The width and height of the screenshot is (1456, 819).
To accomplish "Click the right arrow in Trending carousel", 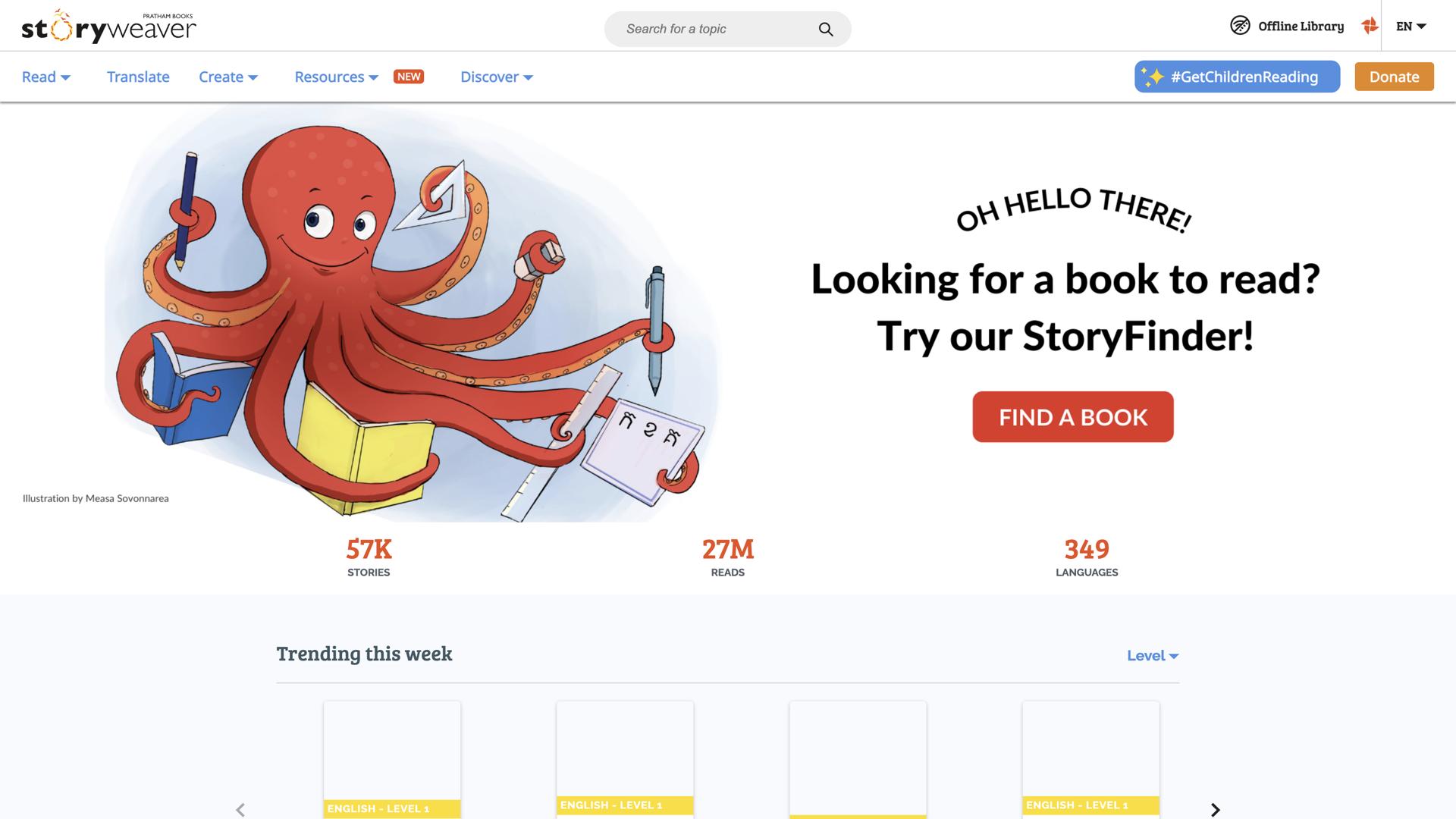I will [1214, 810].
